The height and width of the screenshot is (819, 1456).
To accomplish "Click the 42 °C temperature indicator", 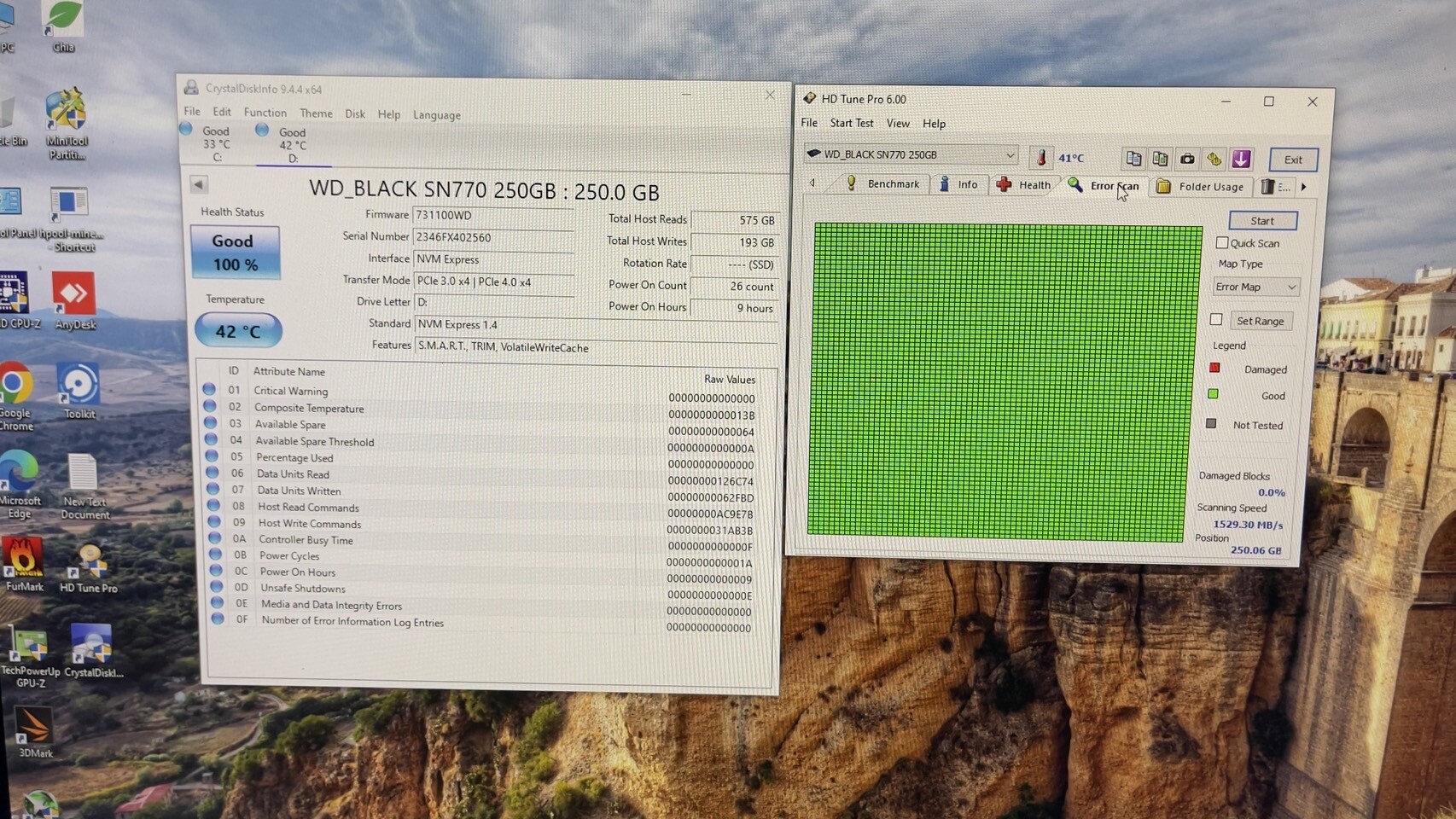I will coord(238,331).
